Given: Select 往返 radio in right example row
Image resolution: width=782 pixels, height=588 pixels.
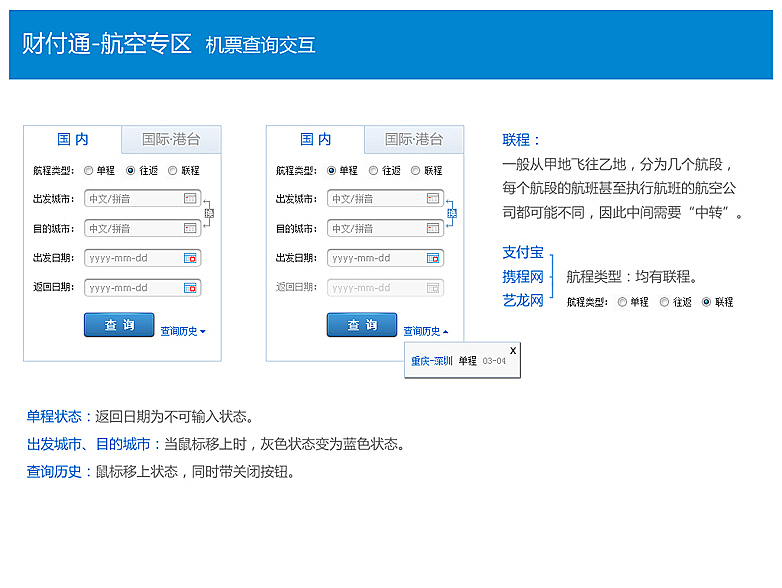Looking at the screenshot, I should [x=664, y=302].
